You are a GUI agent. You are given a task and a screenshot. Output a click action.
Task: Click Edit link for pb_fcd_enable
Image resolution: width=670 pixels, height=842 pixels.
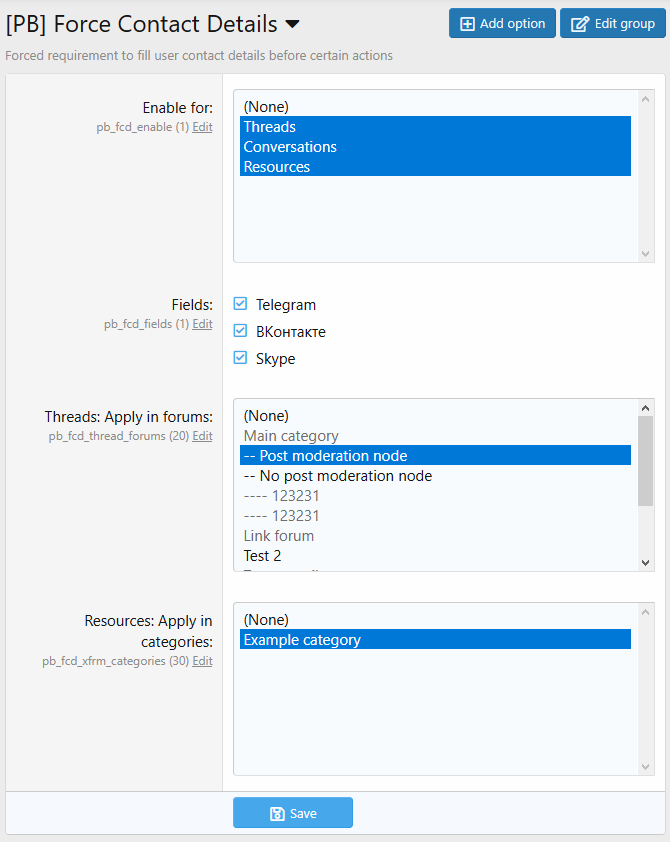(x=202, y=128)
